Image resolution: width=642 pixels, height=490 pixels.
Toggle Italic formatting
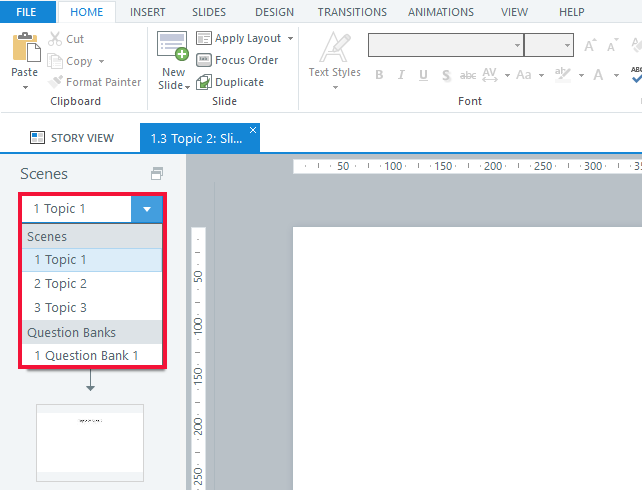click(401, 75)
